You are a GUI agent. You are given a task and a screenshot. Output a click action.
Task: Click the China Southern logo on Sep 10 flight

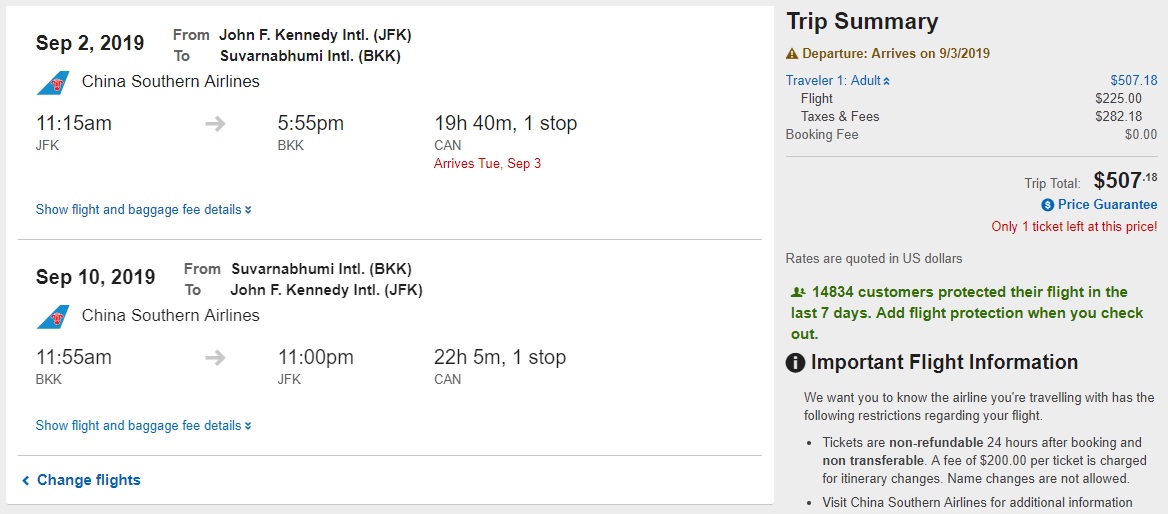pos(53,316)
